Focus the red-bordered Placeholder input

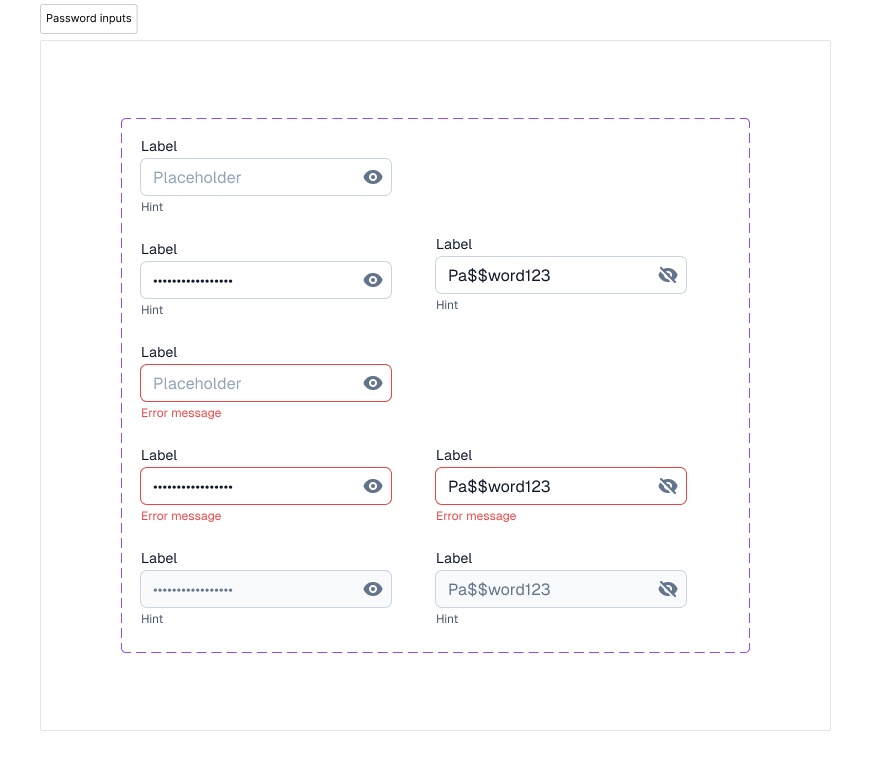pyautogui.click(x=266, y=383)
